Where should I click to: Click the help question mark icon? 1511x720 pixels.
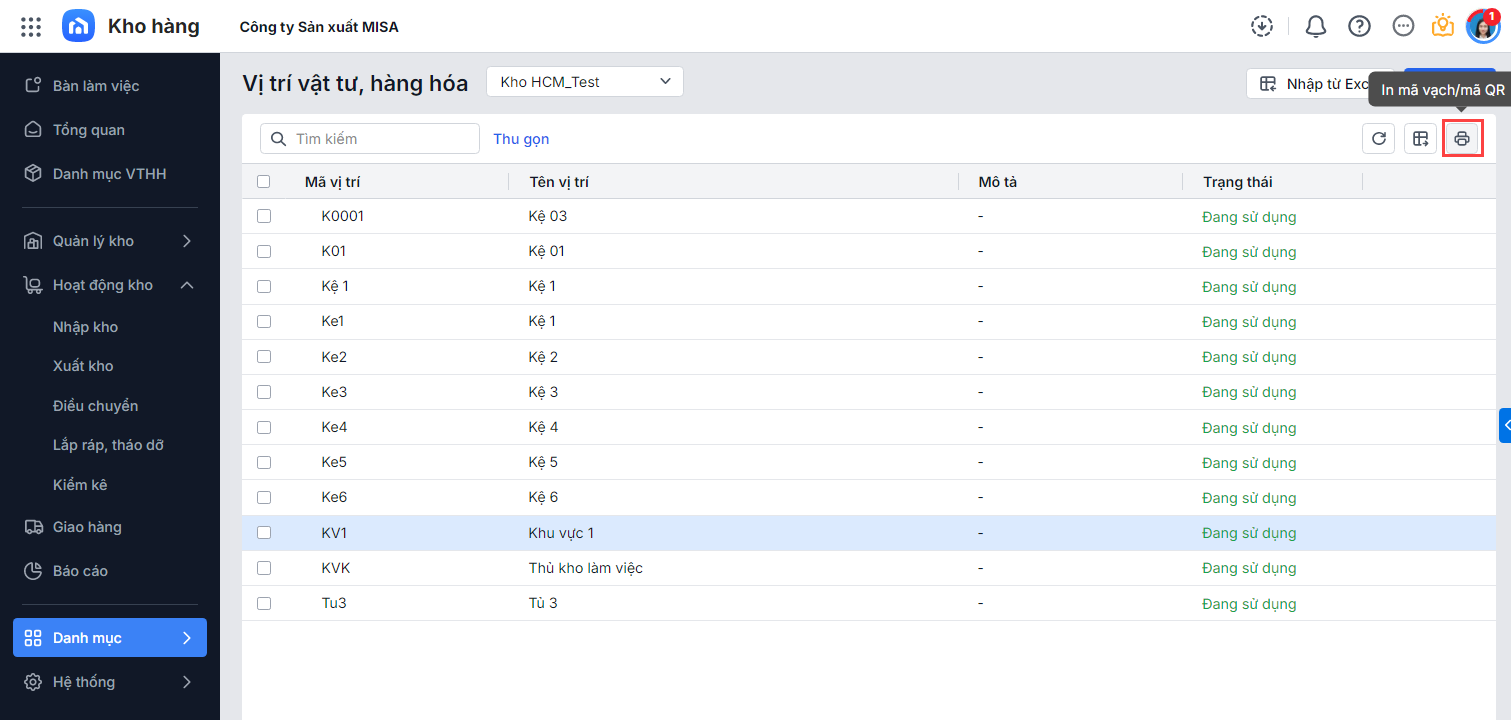click(x=1359, y=27)
